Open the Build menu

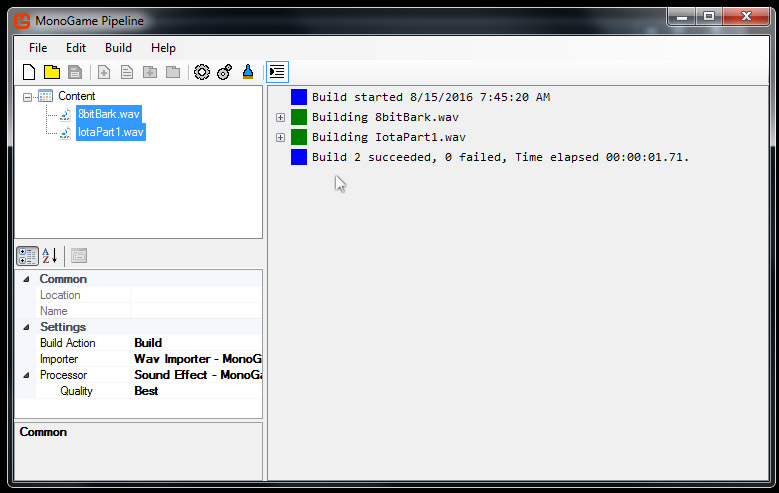(x=118, y=48)
